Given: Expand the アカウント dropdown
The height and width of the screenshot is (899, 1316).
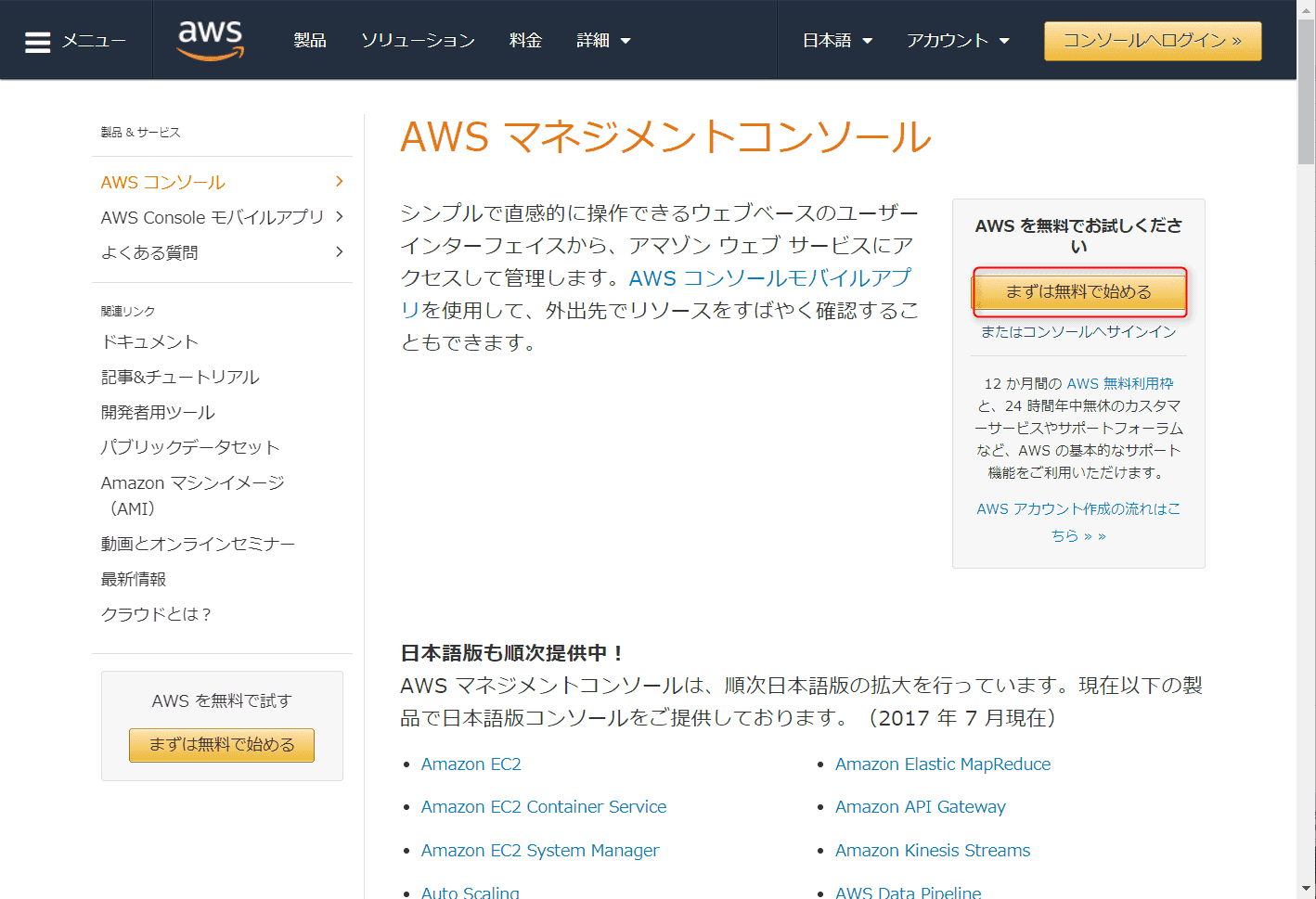Looking at the screenshot, I should pos(958,41).
